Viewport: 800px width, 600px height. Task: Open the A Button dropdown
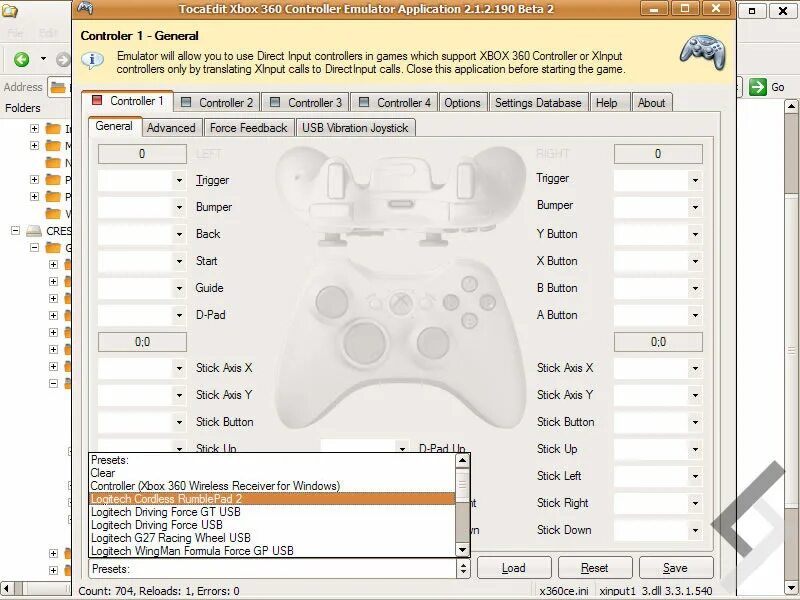(x=695, y=315)
